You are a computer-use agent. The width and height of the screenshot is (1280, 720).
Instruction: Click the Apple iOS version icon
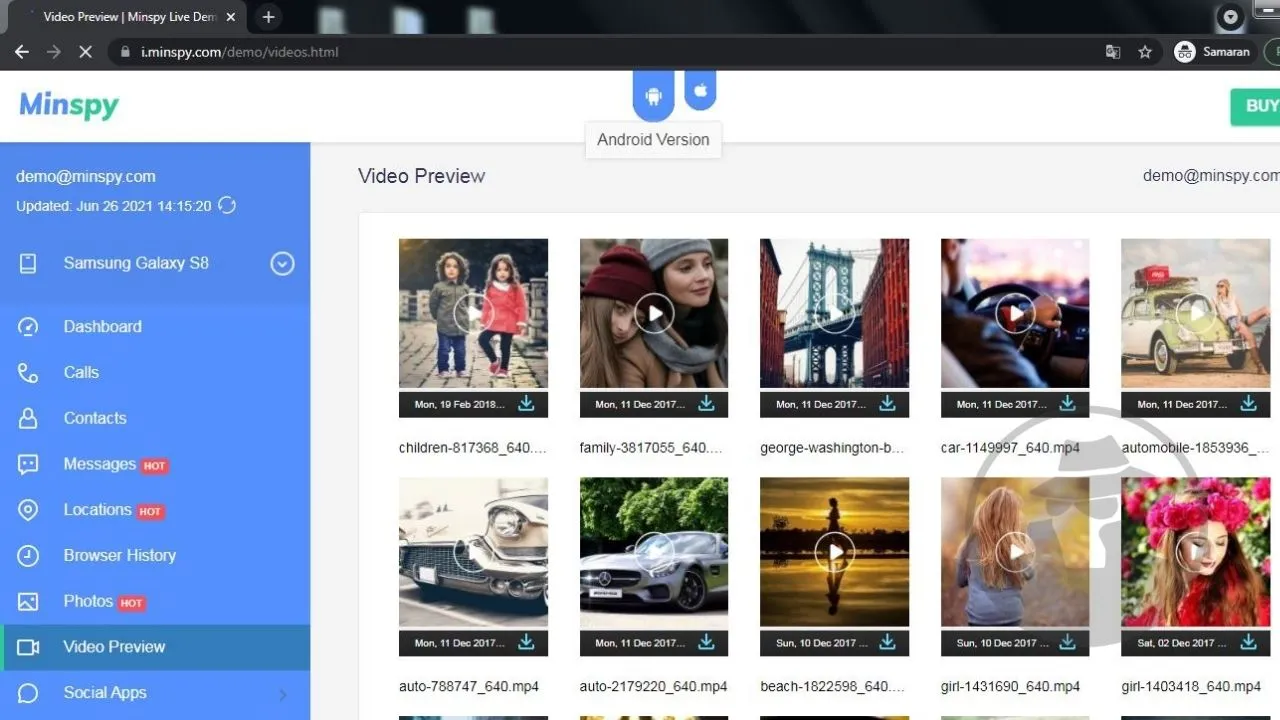(x=700, y=90)
